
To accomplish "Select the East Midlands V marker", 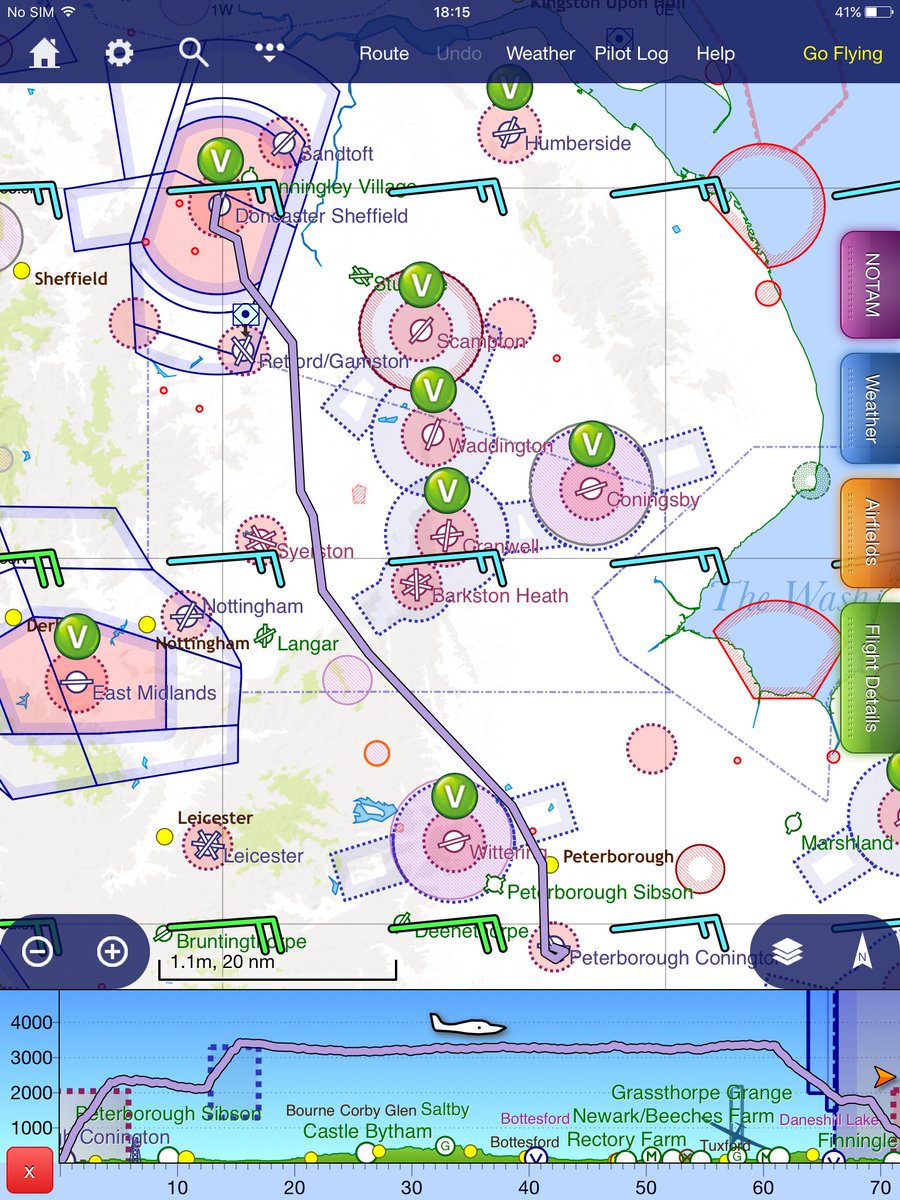I will point(77,636).
